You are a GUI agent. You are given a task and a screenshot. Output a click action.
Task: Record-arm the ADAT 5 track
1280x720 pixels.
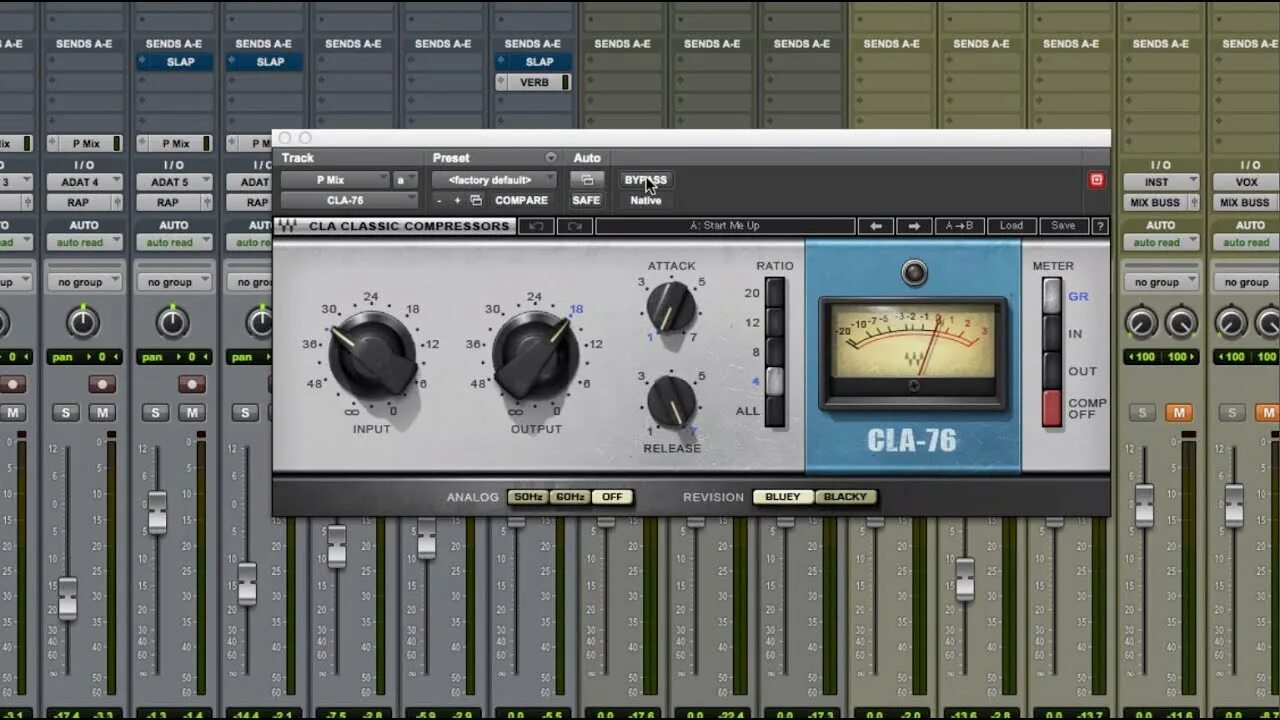click(191, 384)
